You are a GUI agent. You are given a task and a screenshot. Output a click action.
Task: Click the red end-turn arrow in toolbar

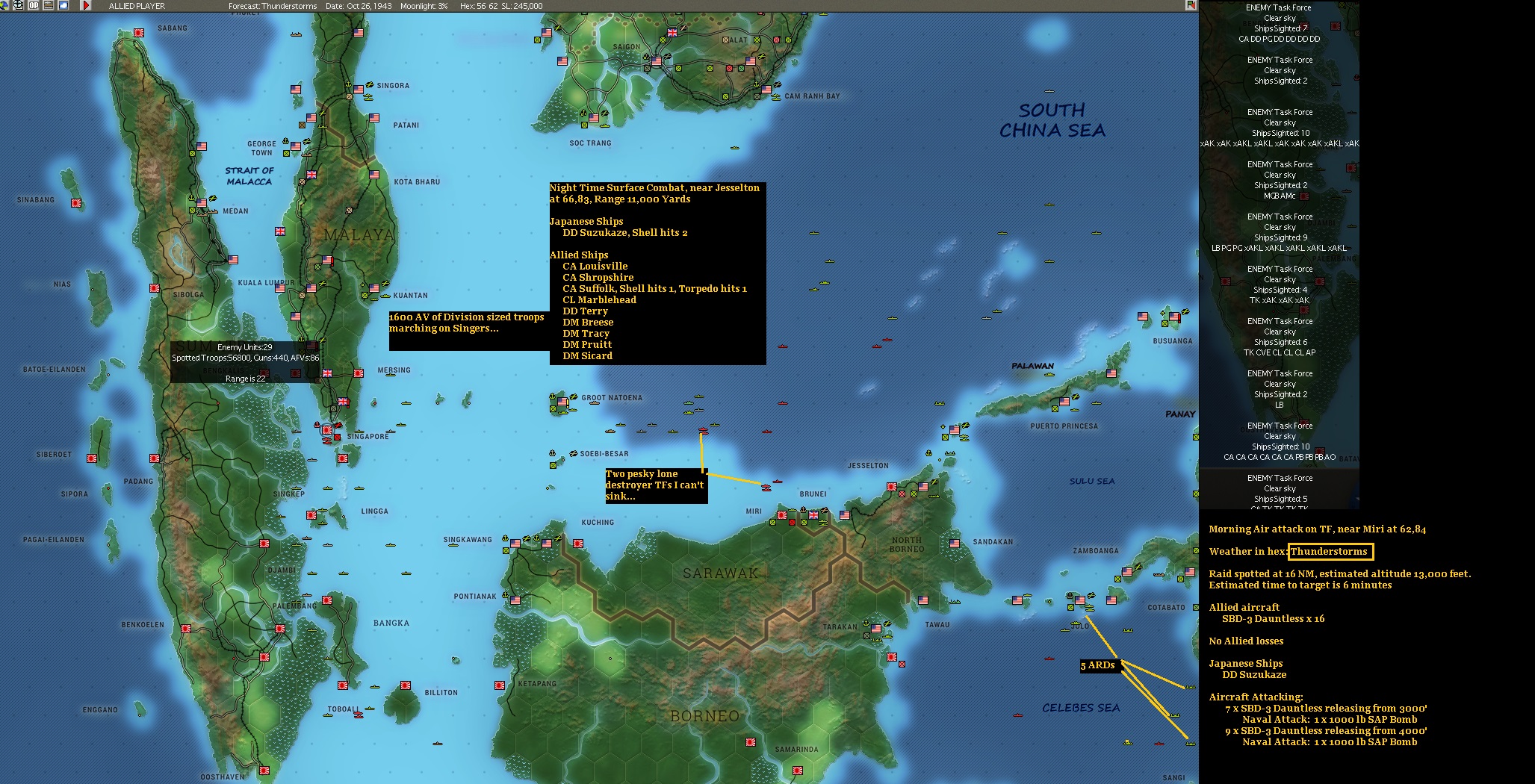pos(86,5)
